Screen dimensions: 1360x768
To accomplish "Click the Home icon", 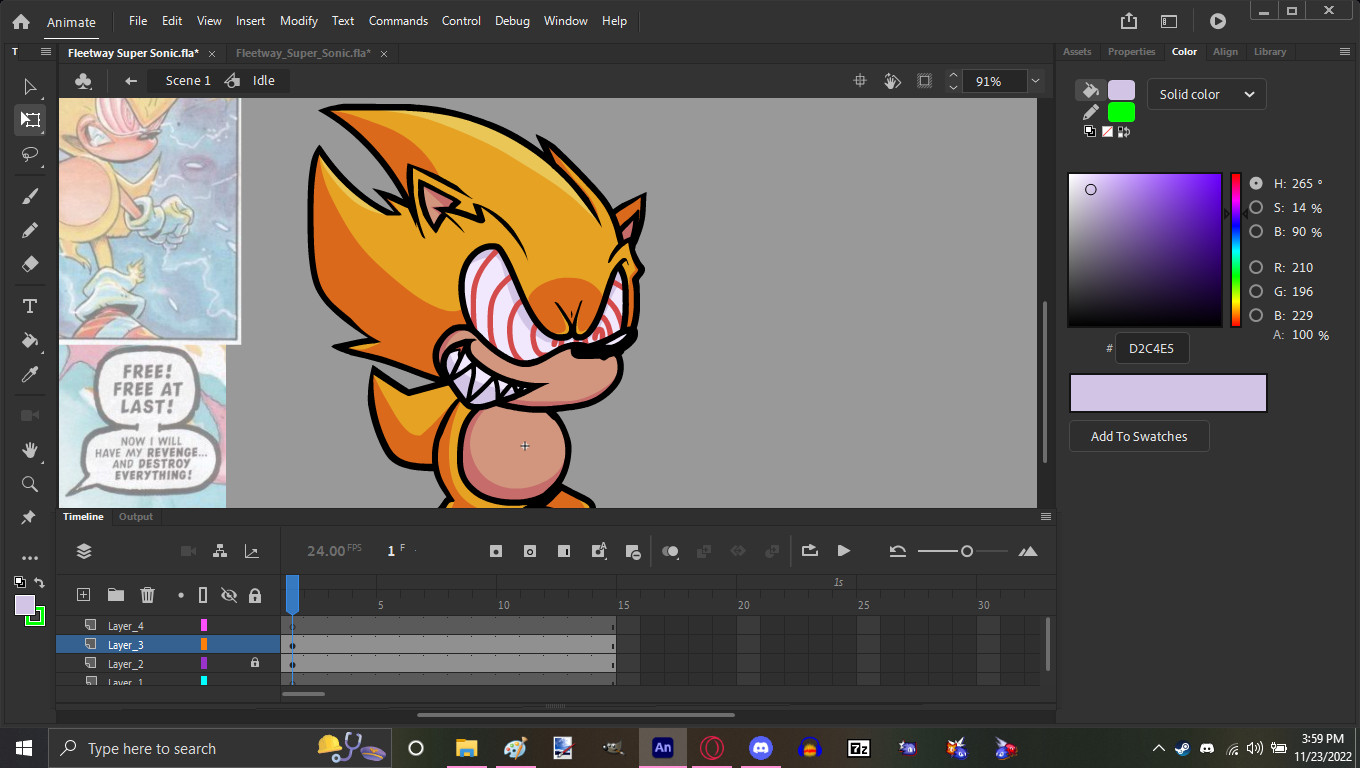I will tap(21, 21).
